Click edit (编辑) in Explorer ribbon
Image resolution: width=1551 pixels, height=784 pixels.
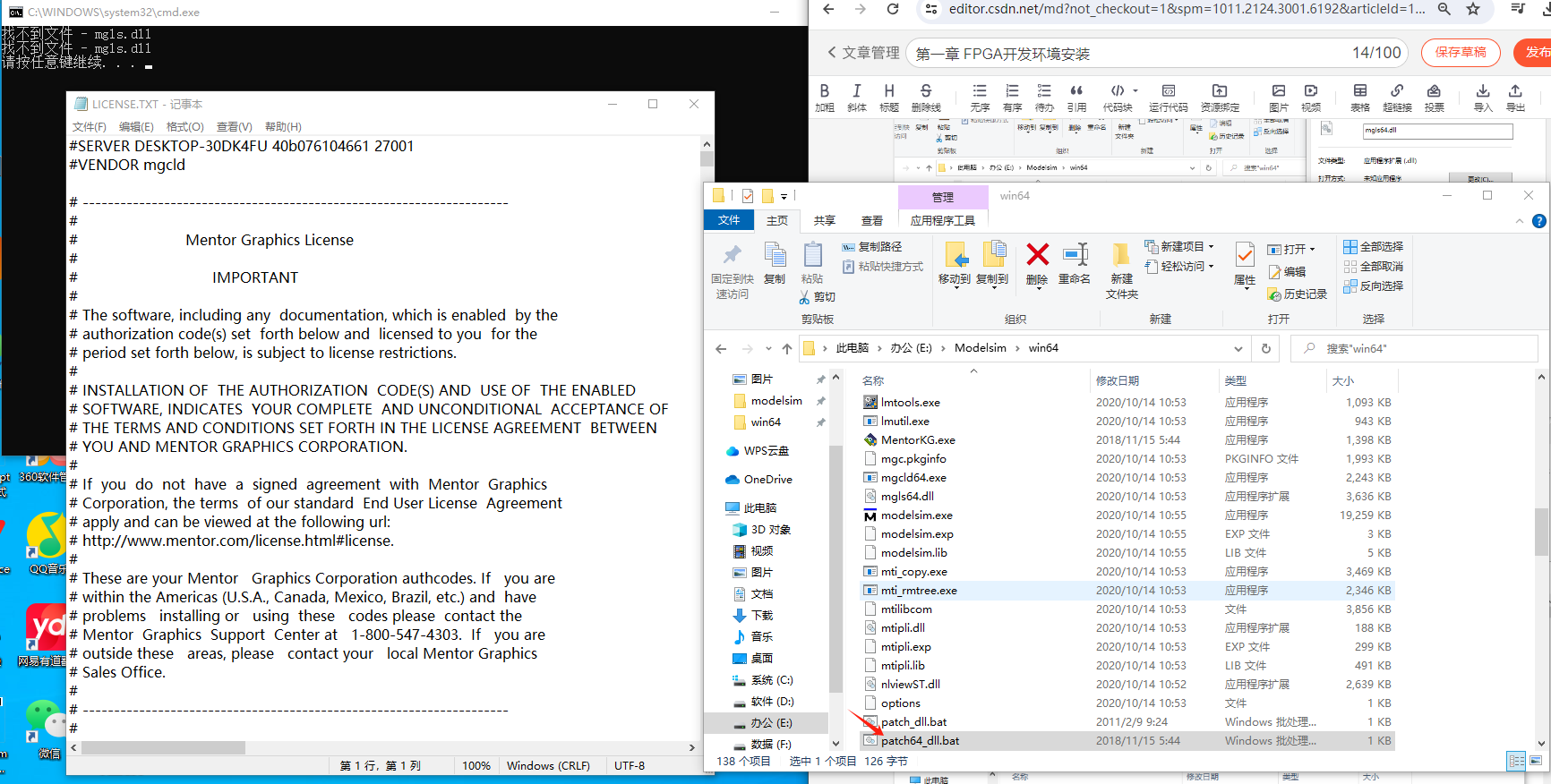(1287, 271)
